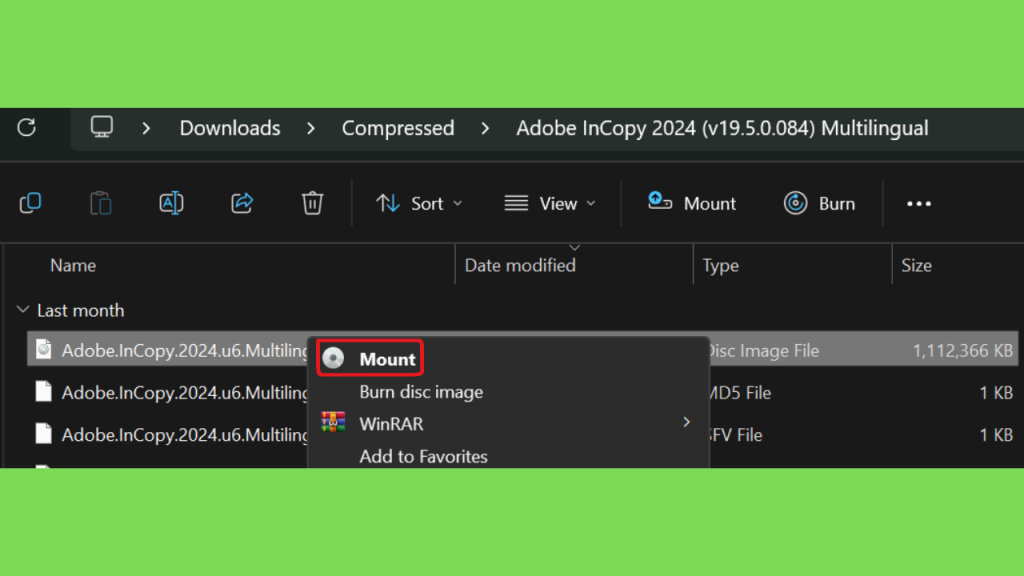The width and height of the screenshot is (1024, 576).
Task: Select the Adobe.InCopy file of SFV type
Action: (x=185, y=435)
